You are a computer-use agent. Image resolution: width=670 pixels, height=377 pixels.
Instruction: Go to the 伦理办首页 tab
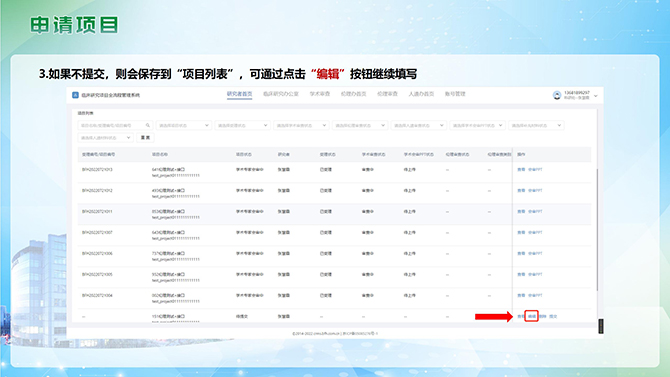pos(353,94)
